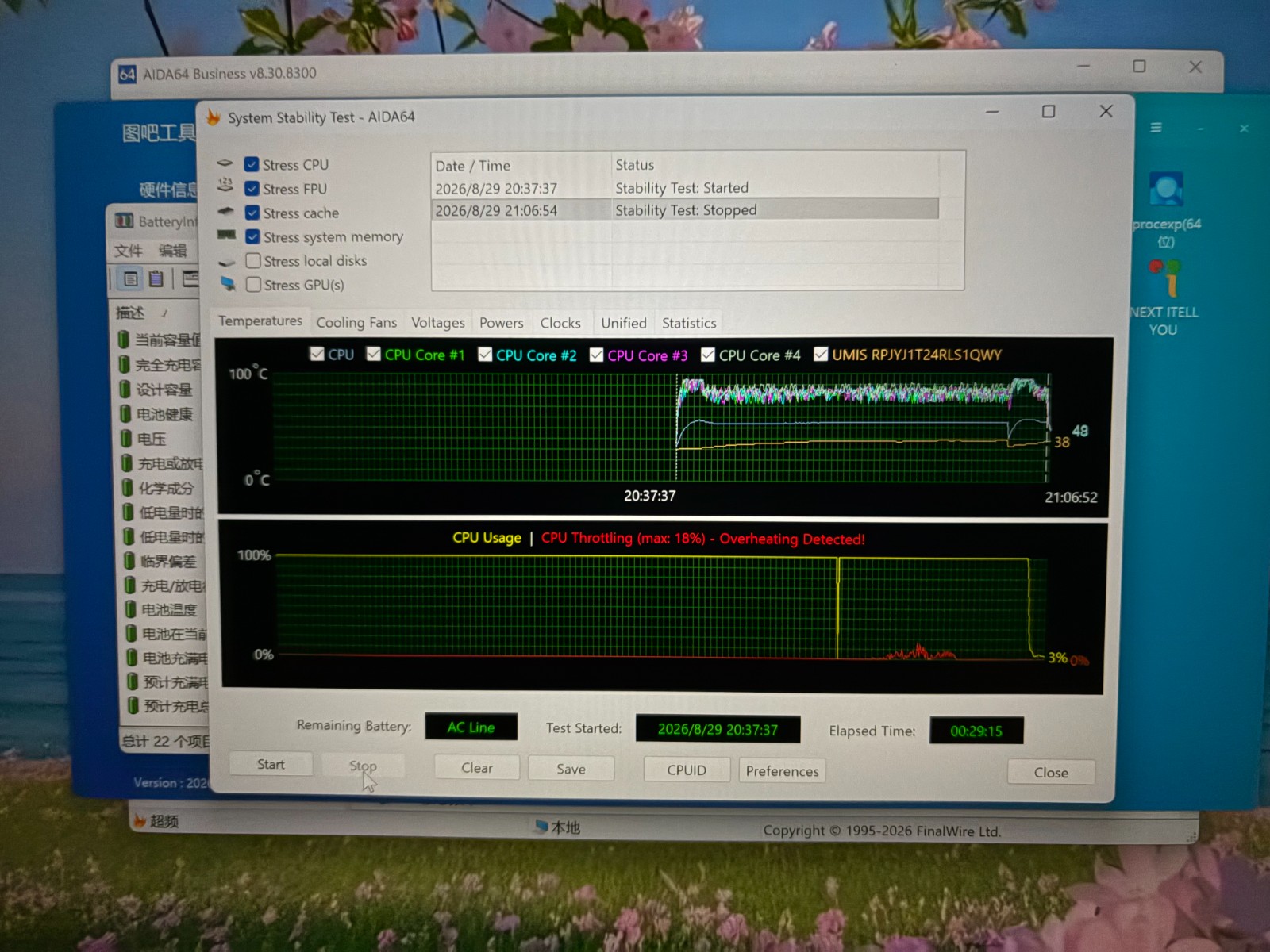Hide CPU Core #1 in temperature graph
This screenshot has height=952, width=1270.
[373, 354]
